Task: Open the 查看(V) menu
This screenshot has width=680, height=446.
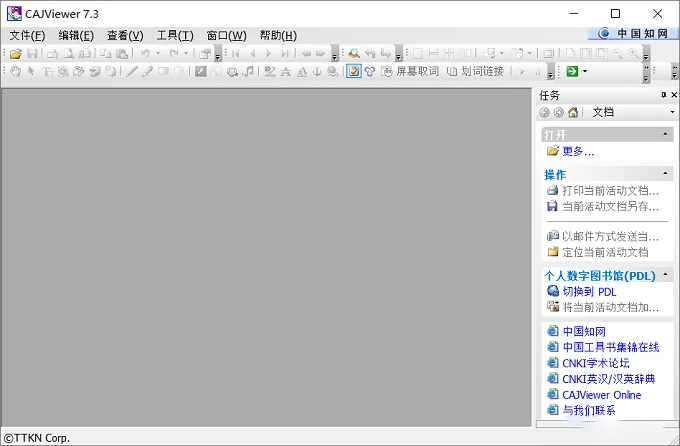Action: point(125,36)
